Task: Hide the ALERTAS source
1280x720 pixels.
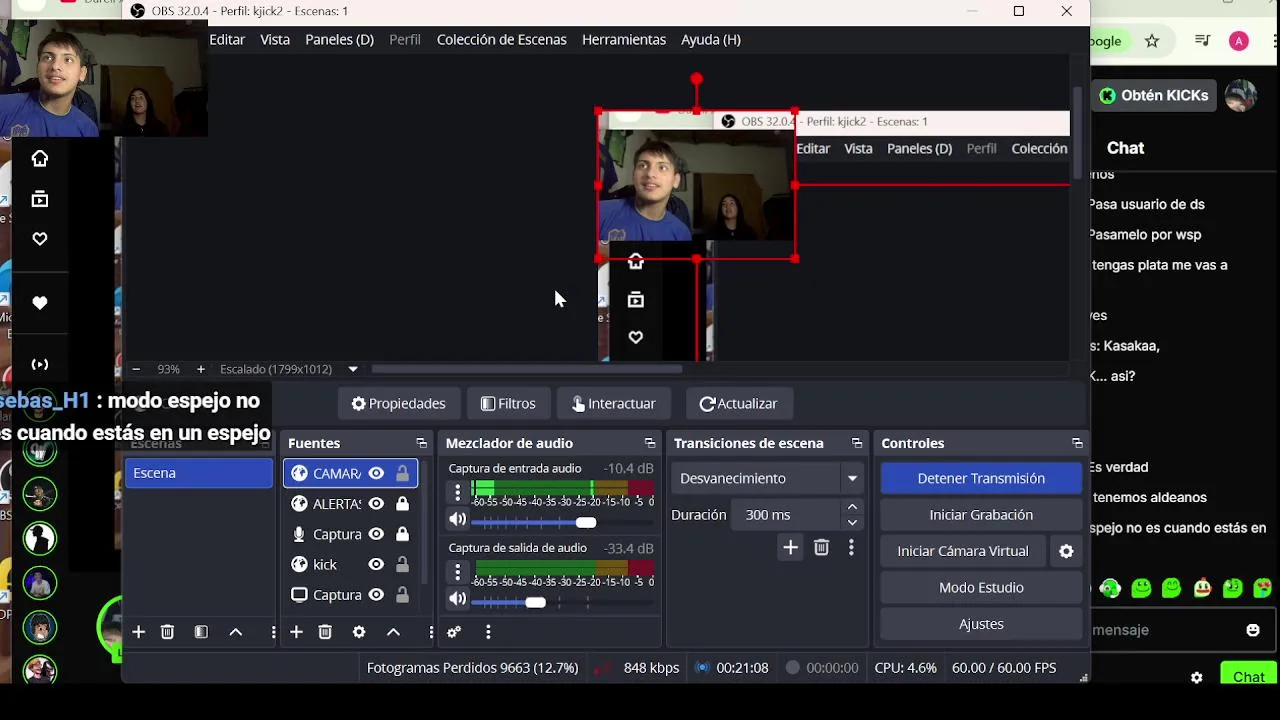Action: pos(376,504)
